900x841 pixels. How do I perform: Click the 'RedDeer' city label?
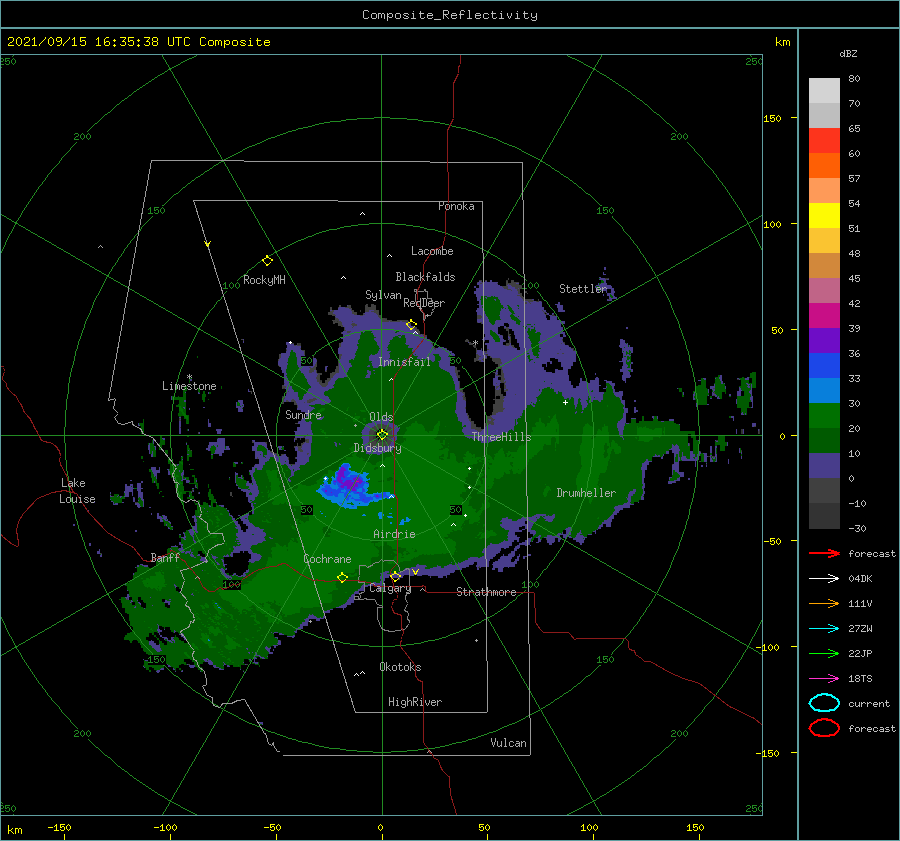click(424, 303)
